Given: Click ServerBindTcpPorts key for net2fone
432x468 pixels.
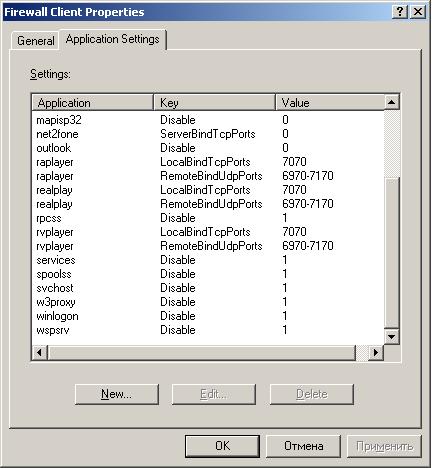Looking at the screenshot, I should pos(208,134).
